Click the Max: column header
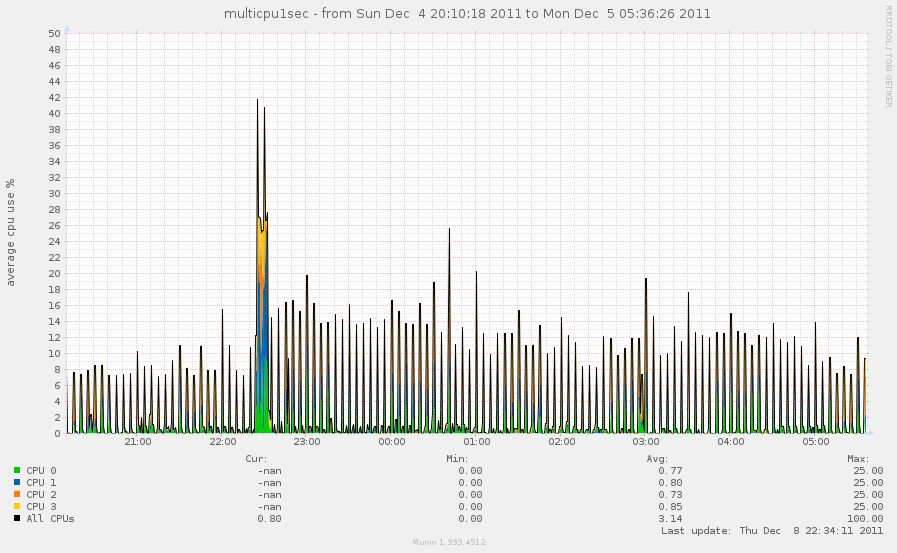Image resolution: width=897 pixels, height=553 pixels. [x=871, y=458]
